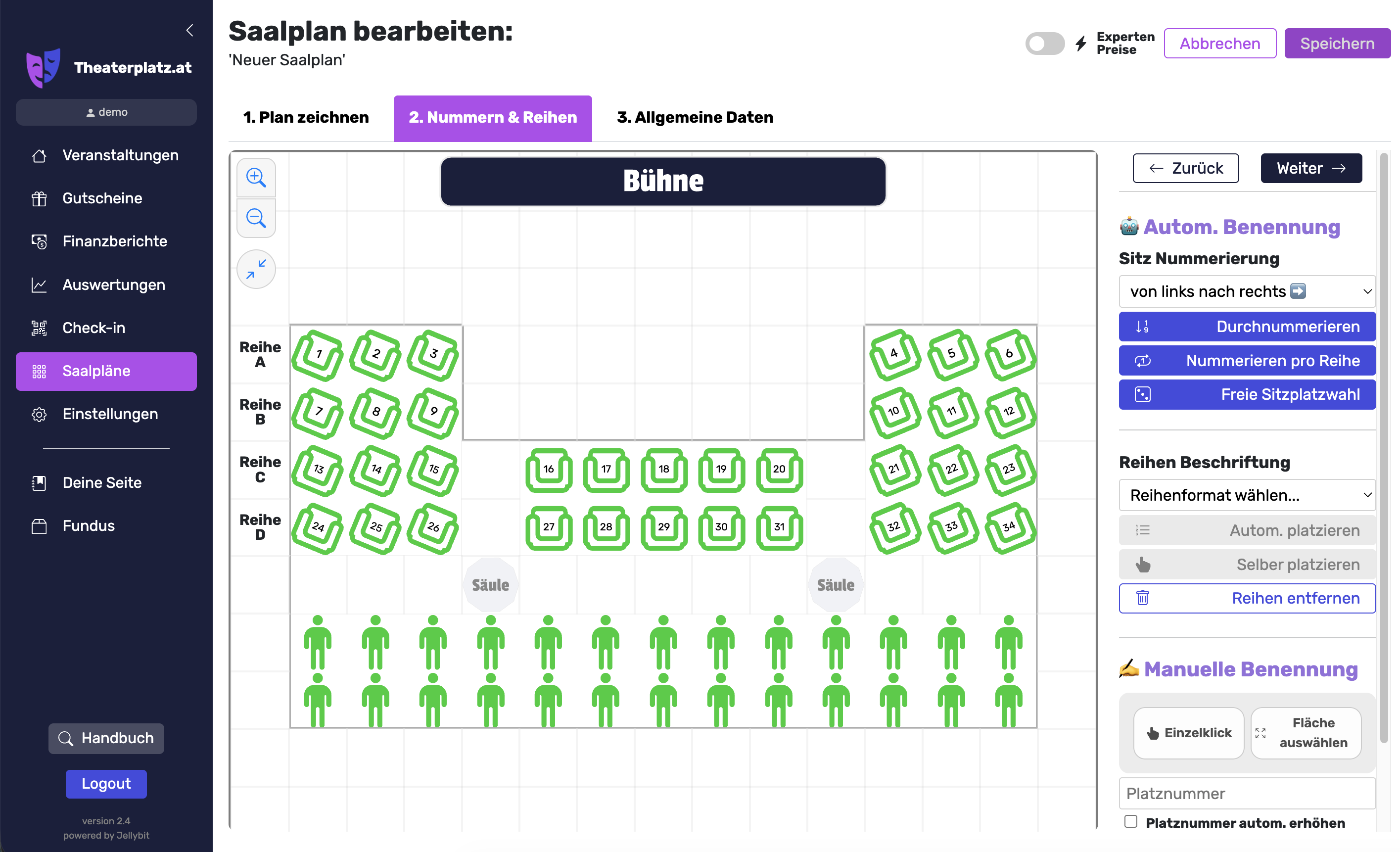This screenshot has width=1400, height=852.
Task: Select seat number 18
Action: tap(663, 469)
